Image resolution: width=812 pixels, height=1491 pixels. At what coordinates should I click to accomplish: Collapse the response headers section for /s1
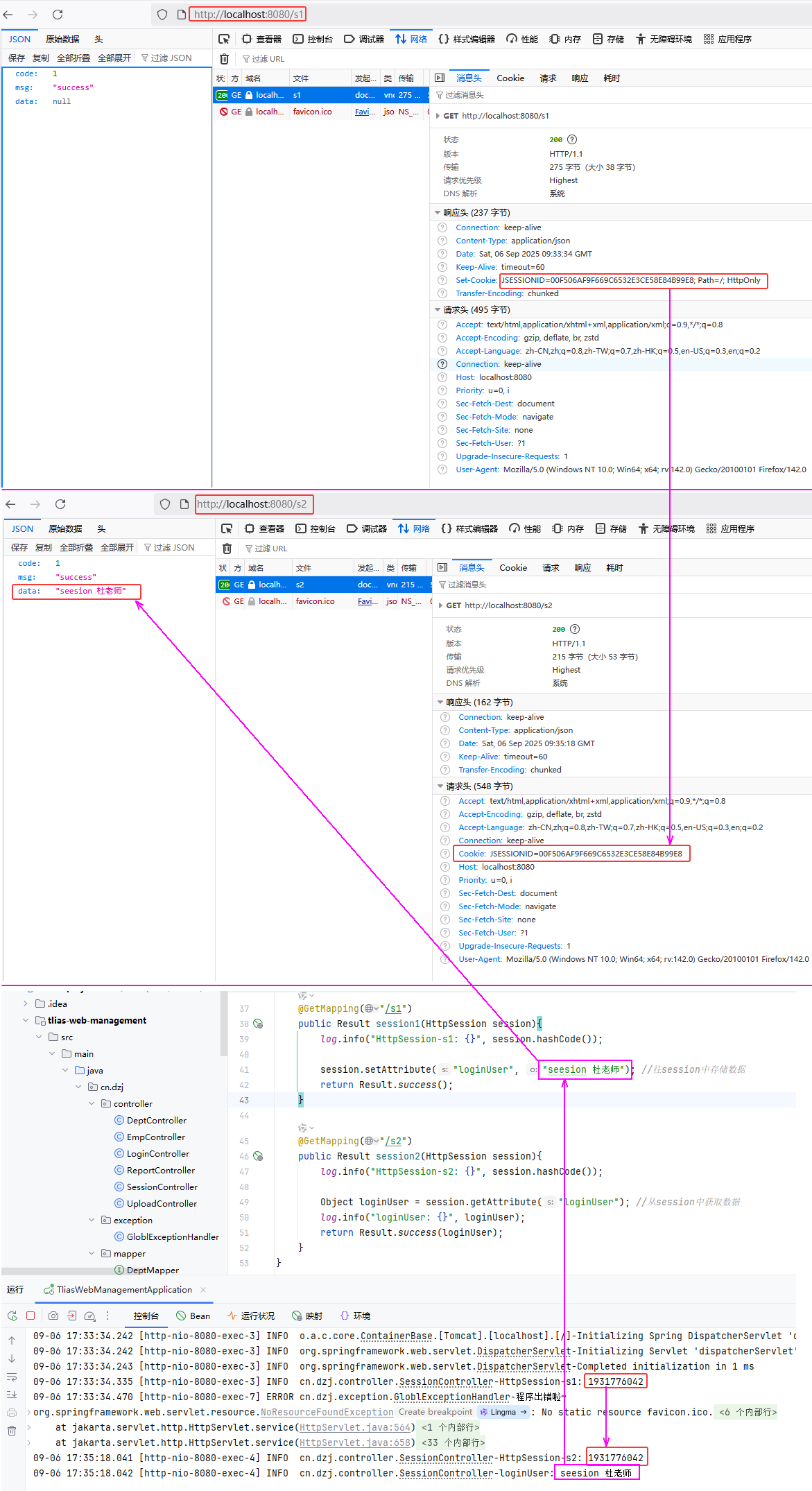(x=438, y=213)
